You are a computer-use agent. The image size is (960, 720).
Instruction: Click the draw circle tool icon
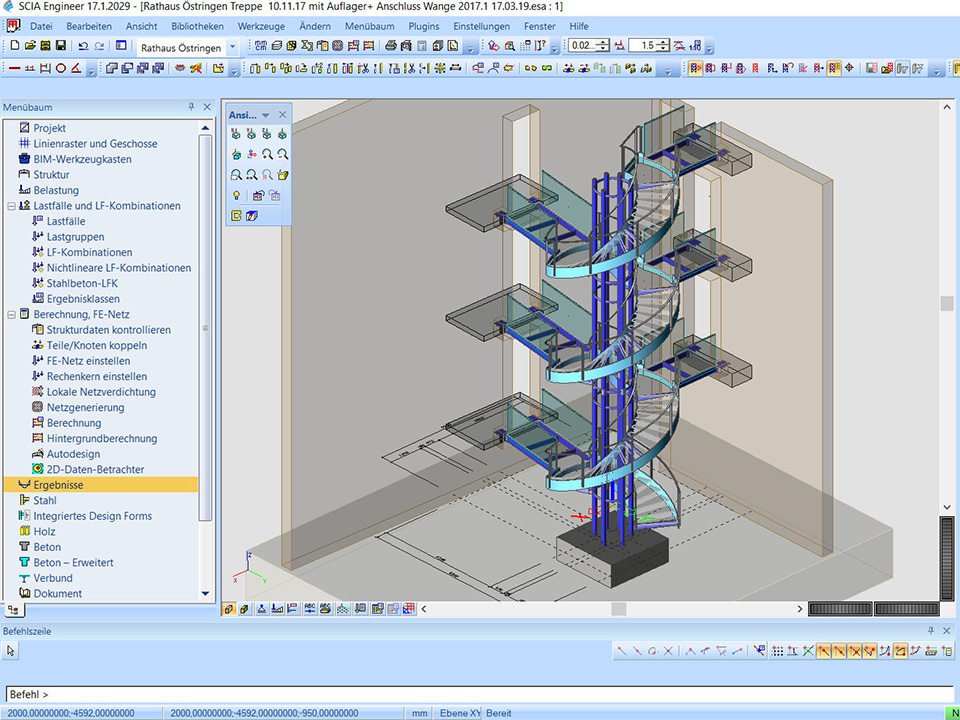tap(60, 69)
